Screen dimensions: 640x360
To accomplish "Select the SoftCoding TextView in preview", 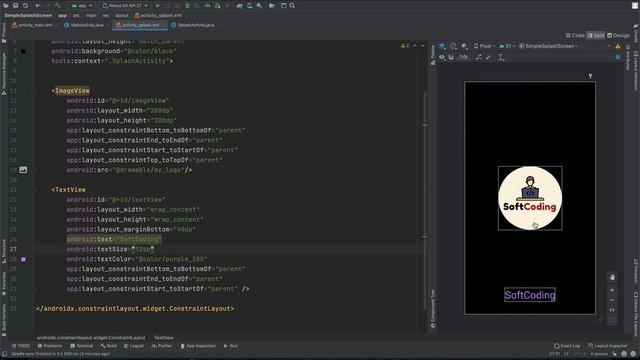I will (530, 295).
